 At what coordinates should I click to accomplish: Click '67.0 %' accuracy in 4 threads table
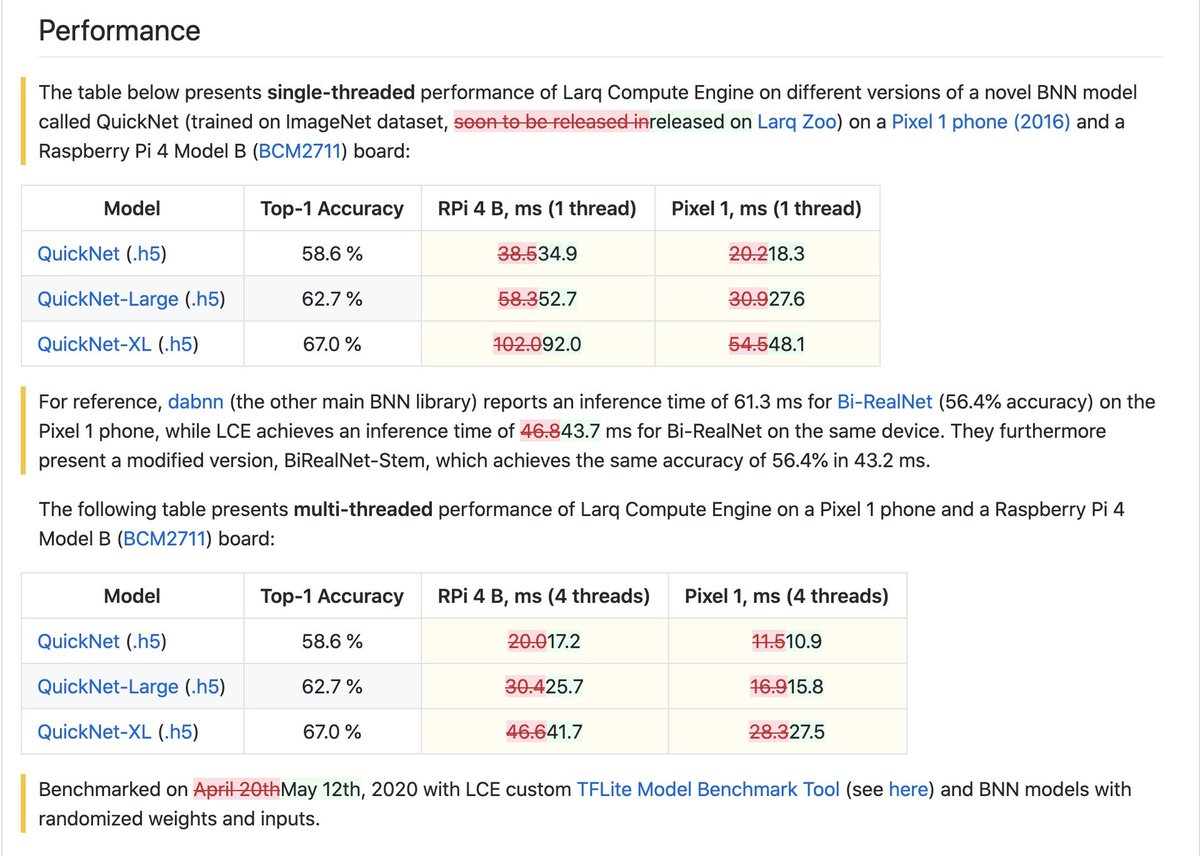click(332, 732)
